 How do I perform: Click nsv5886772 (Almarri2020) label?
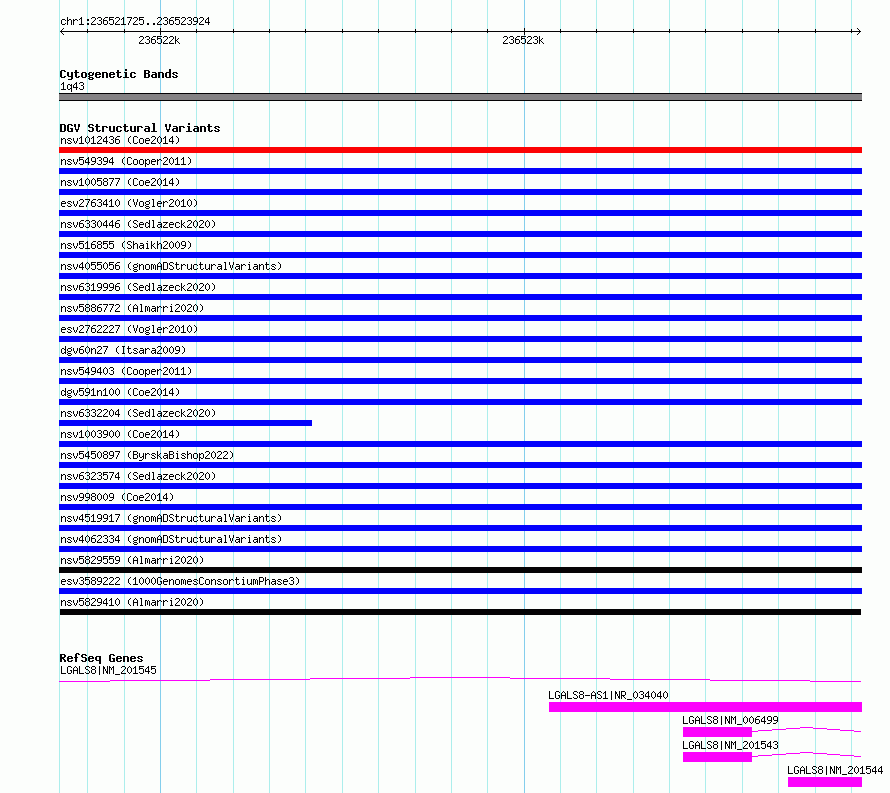click(x=132, y=308)
